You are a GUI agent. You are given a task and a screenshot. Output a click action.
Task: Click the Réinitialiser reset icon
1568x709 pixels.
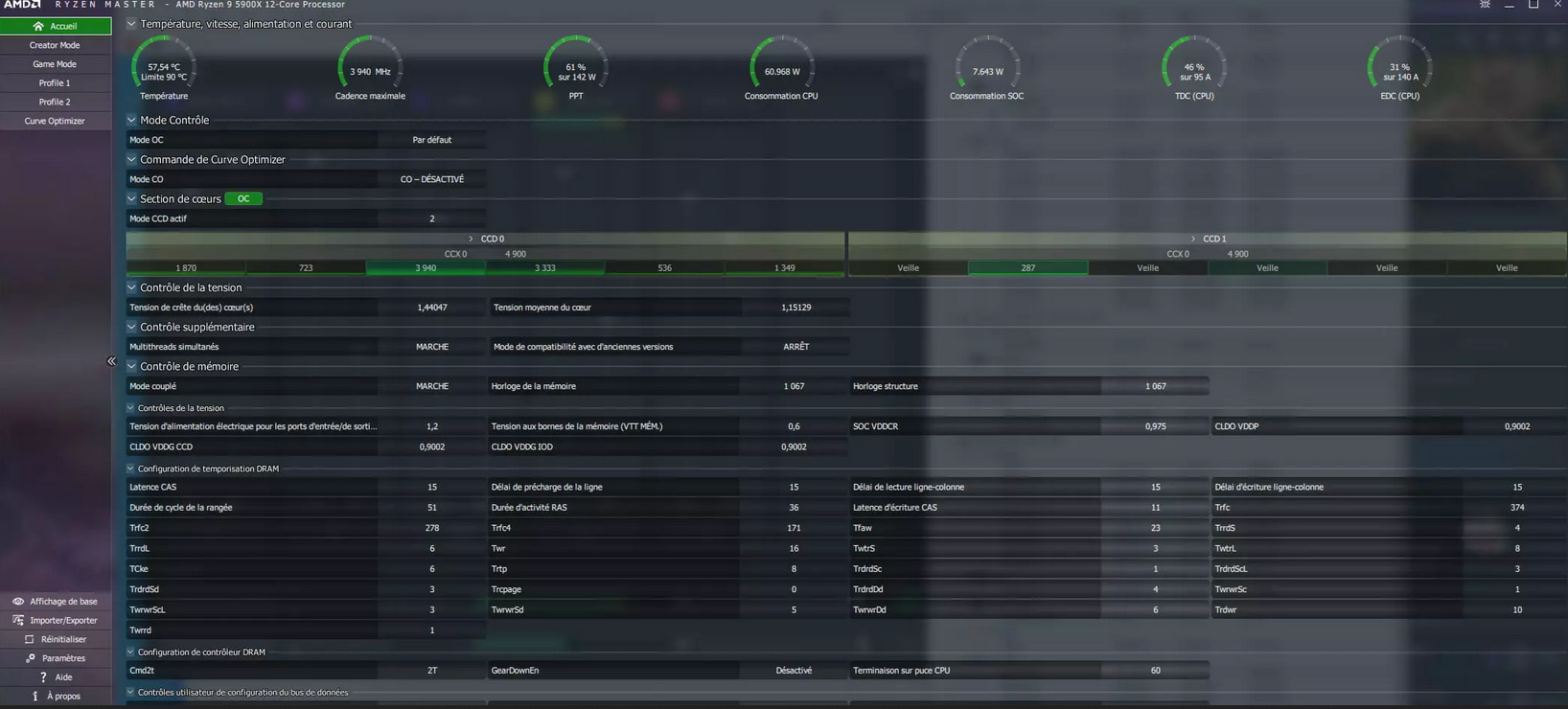pos(29,639)
